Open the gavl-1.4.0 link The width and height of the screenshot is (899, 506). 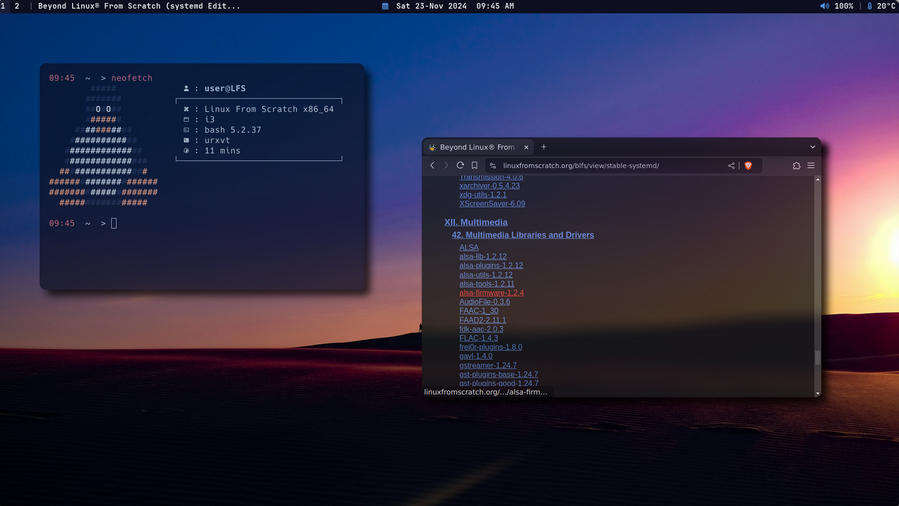click(475, 356)
